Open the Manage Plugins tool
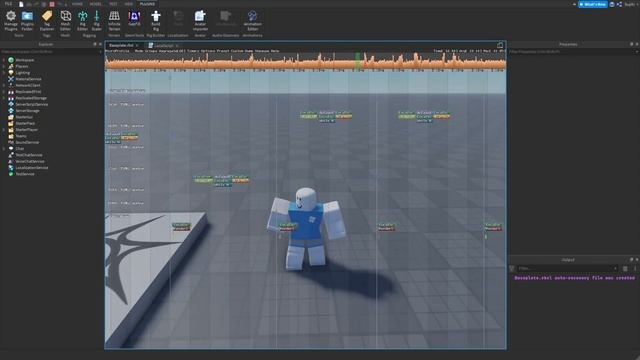The width and height of the screenshot is (640, 360). click(x=11, y=20)
